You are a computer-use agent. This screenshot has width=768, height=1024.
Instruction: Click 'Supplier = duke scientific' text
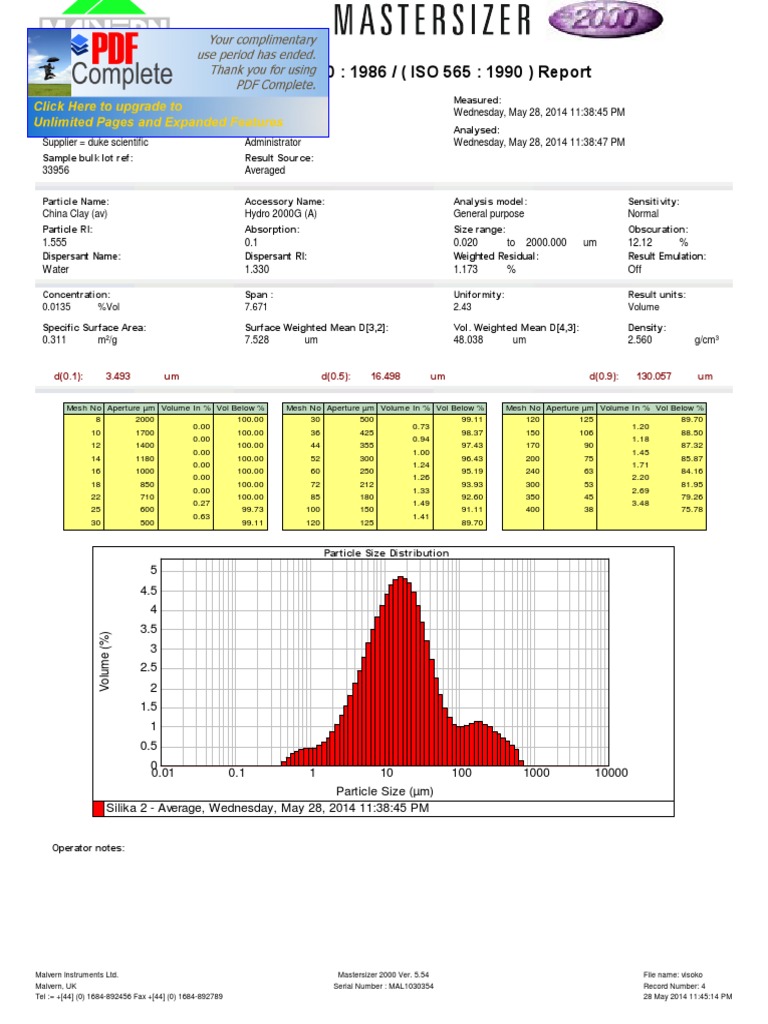pyautogui.click(x=95, y=142)
